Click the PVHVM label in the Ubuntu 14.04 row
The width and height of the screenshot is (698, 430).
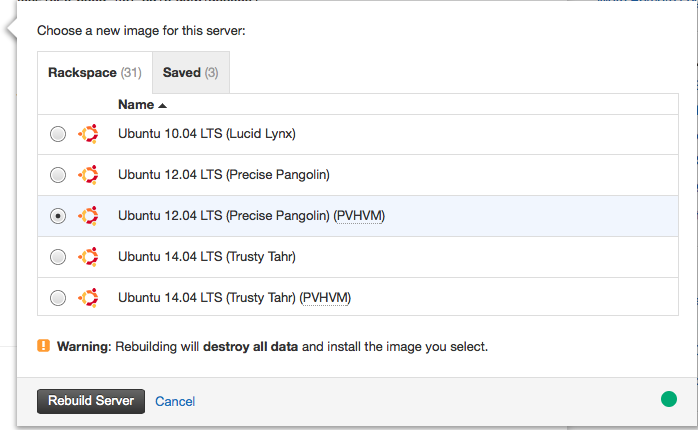[325, 298]
